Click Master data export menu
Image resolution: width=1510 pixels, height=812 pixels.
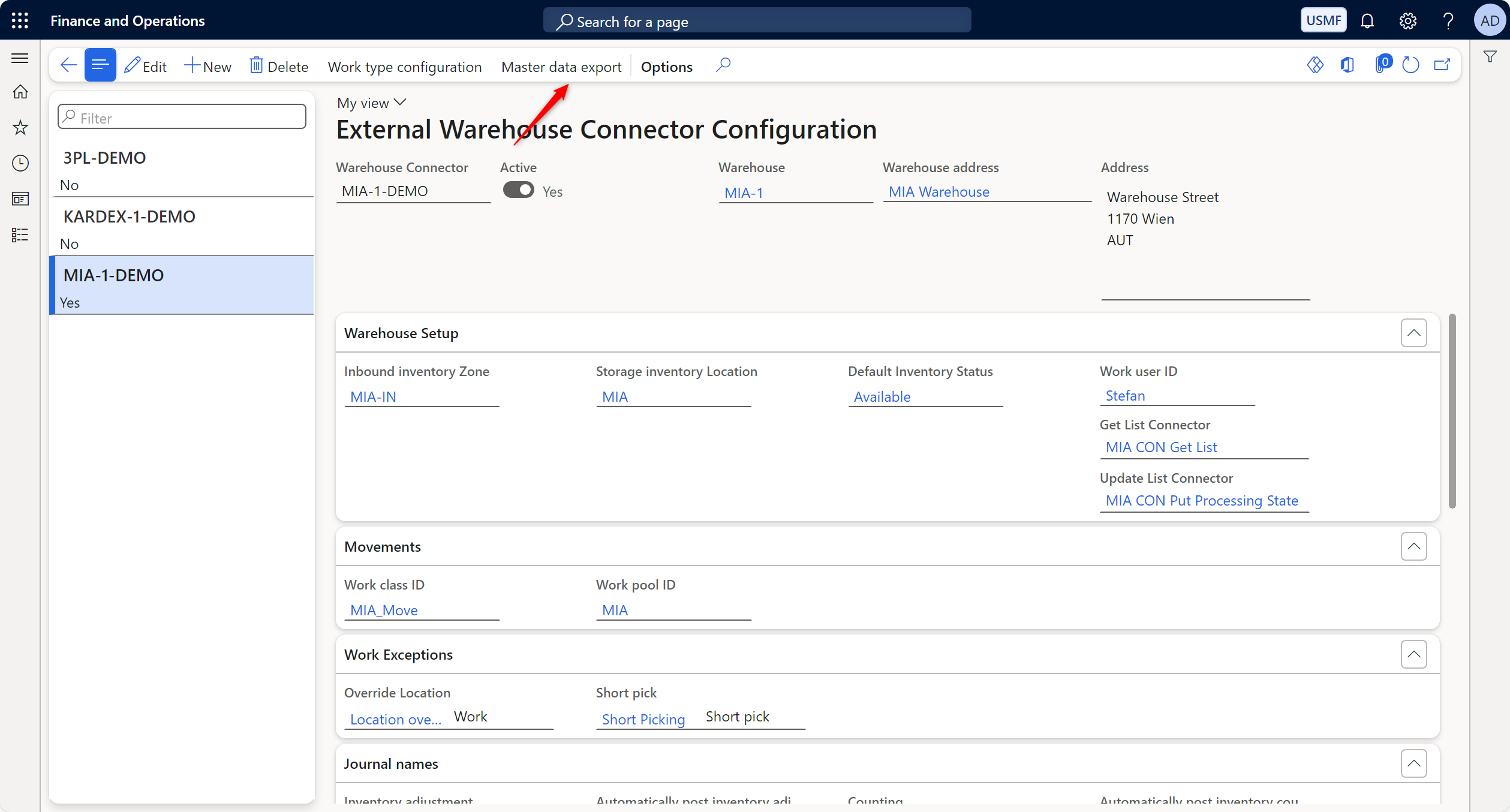pos(561,67)
